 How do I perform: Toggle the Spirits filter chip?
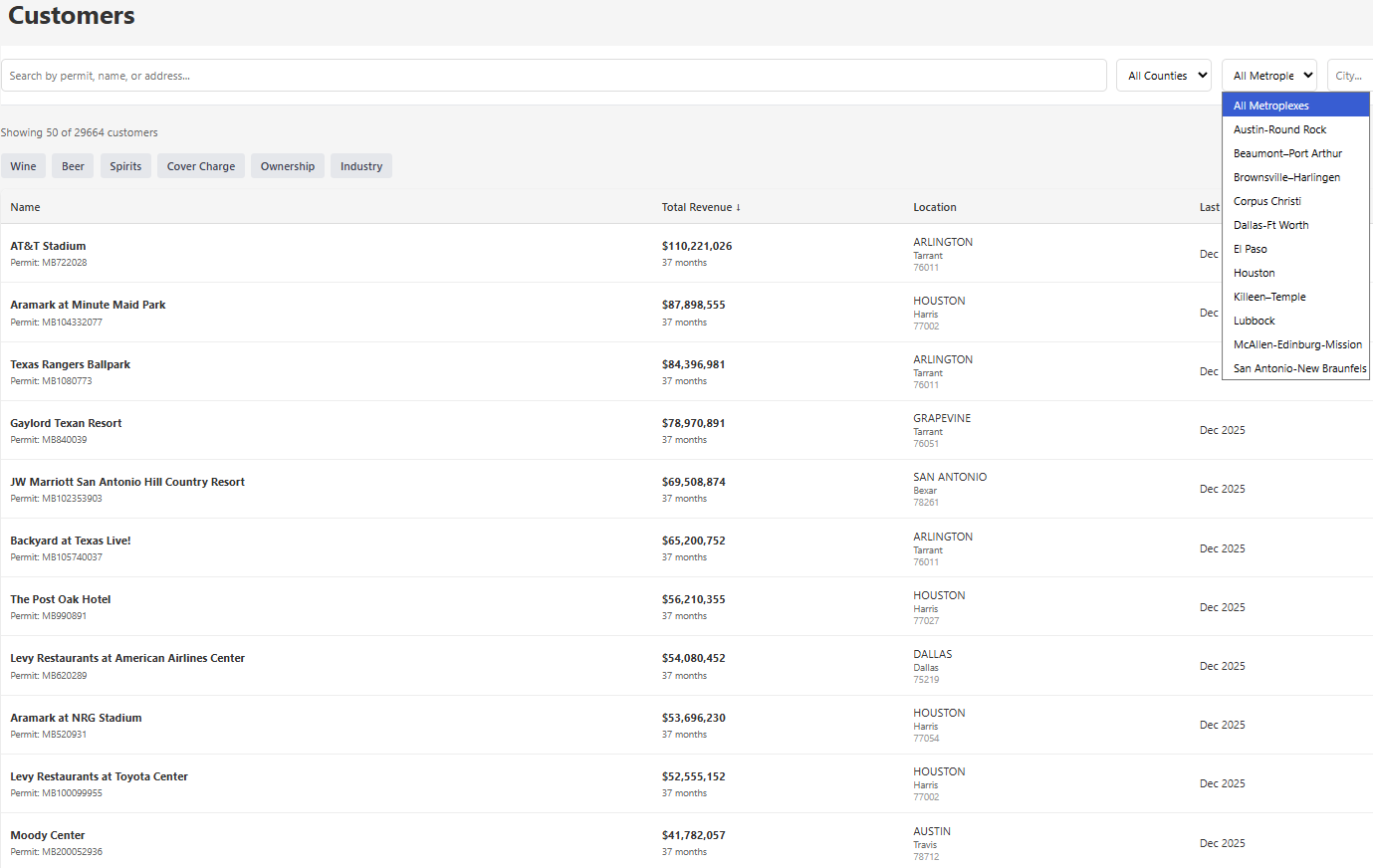125,166
